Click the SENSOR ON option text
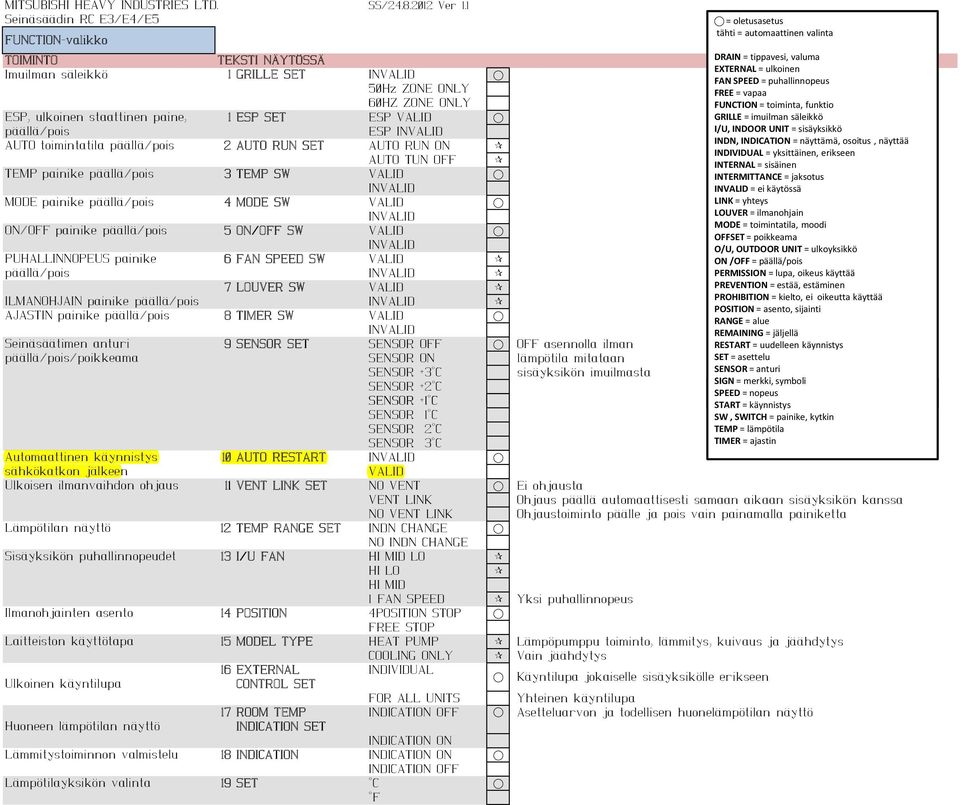960x805 pixels. tap(402, 358)
